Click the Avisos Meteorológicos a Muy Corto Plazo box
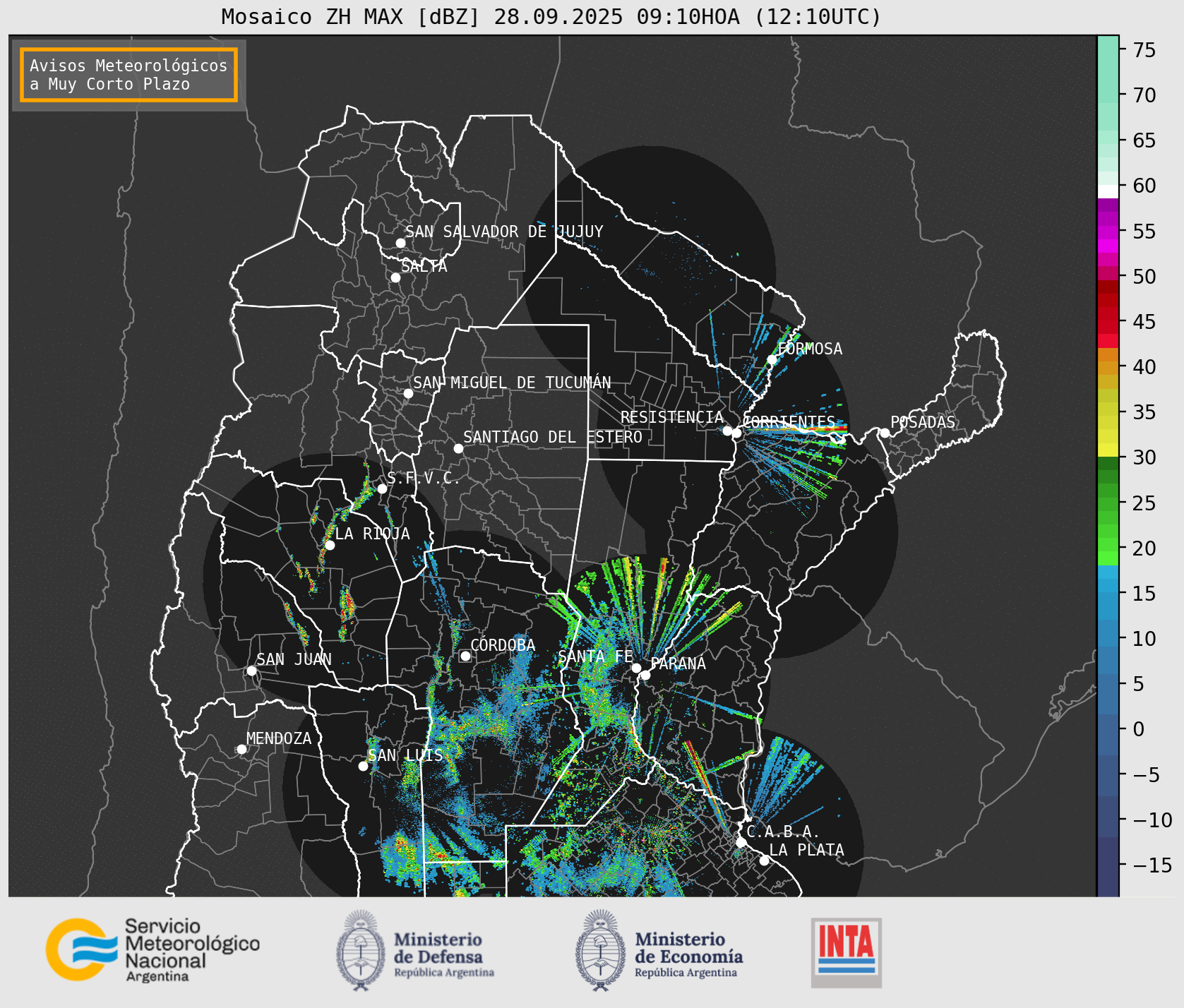The width and height of the screenshot is (1184, 1008). click(x=128, y=75)
